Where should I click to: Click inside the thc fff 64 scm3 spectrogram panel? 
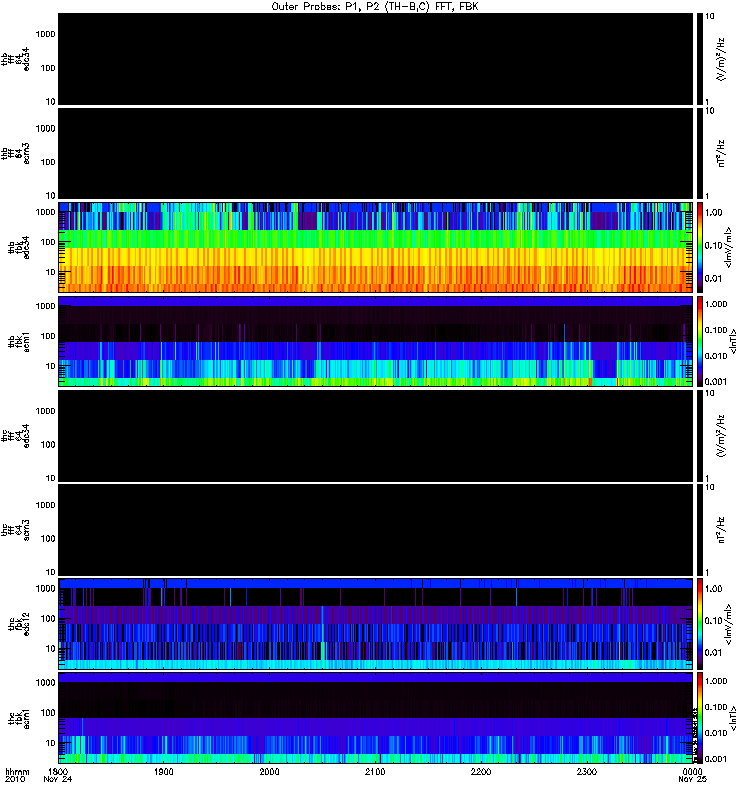[375, 530]
